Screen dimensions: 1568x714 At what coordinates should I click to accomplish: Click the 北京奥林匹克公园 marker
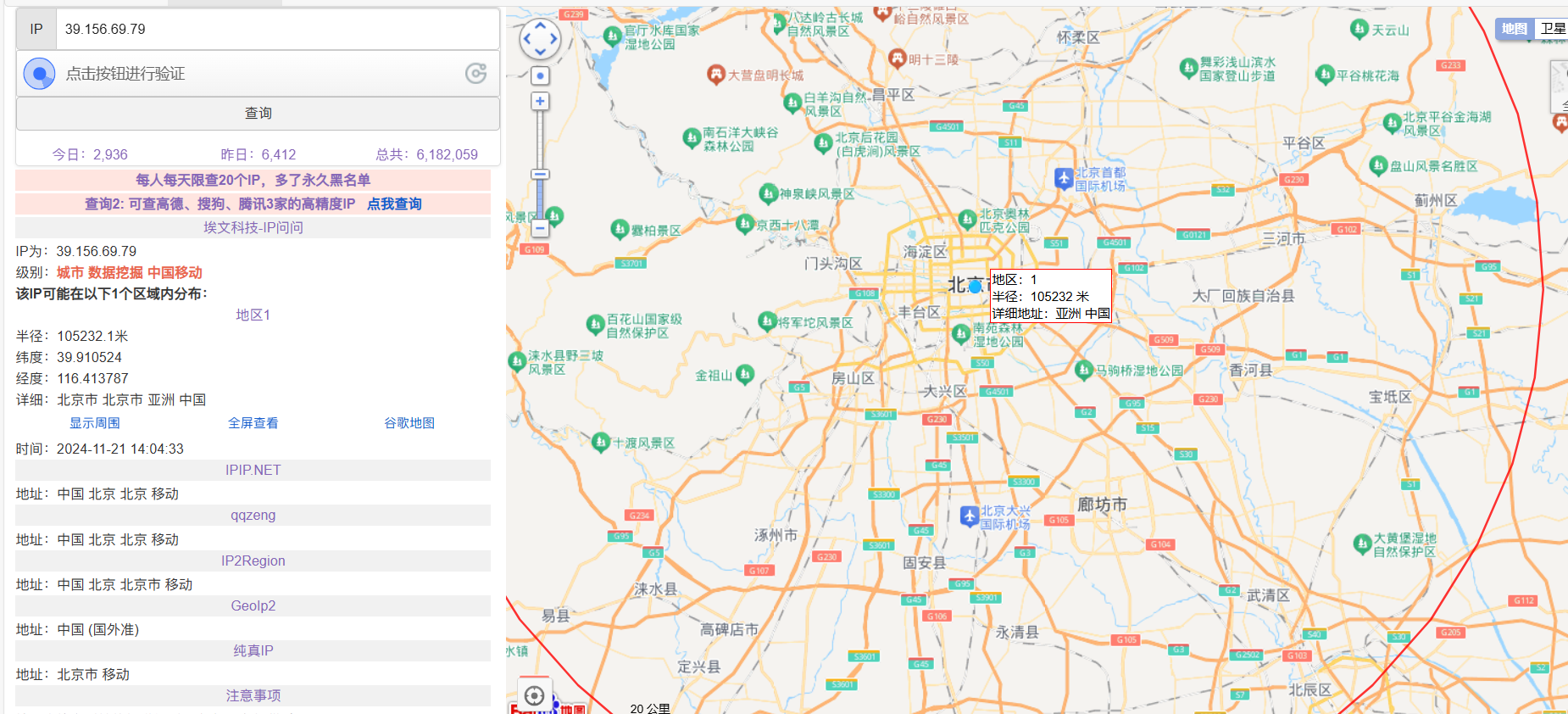point(967,220)
